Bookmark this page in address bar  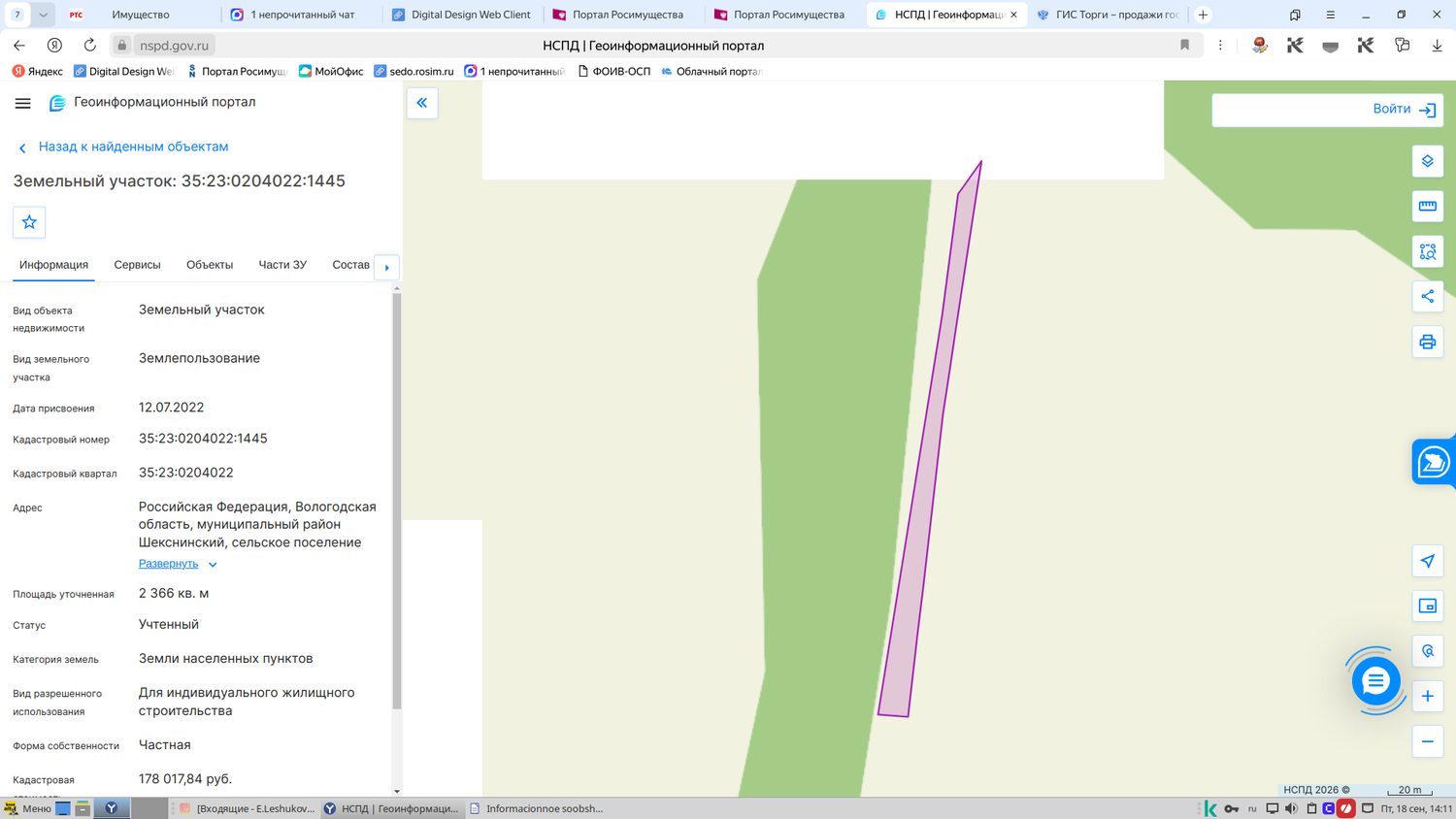(1184, 45)
